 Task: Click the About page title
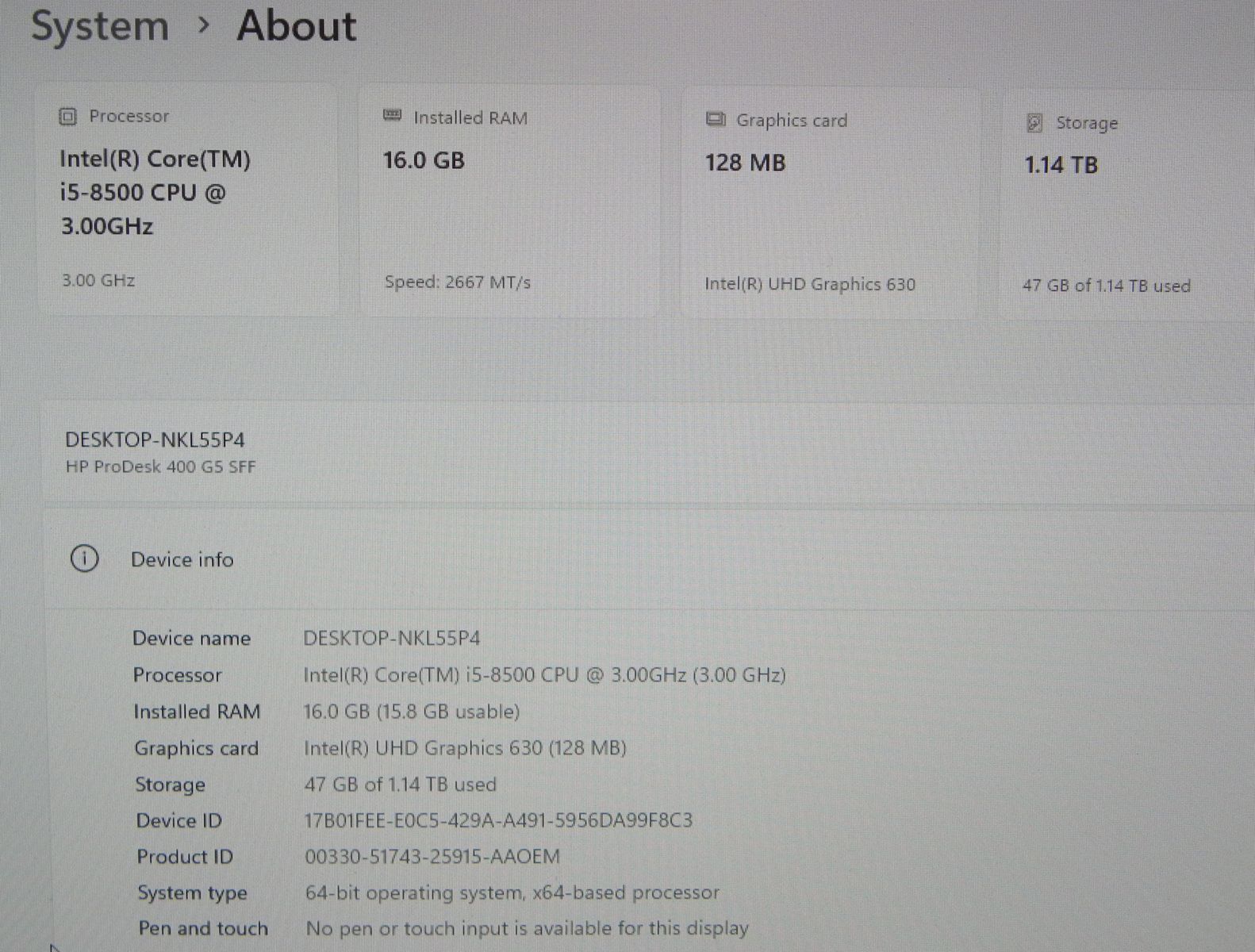297,26
